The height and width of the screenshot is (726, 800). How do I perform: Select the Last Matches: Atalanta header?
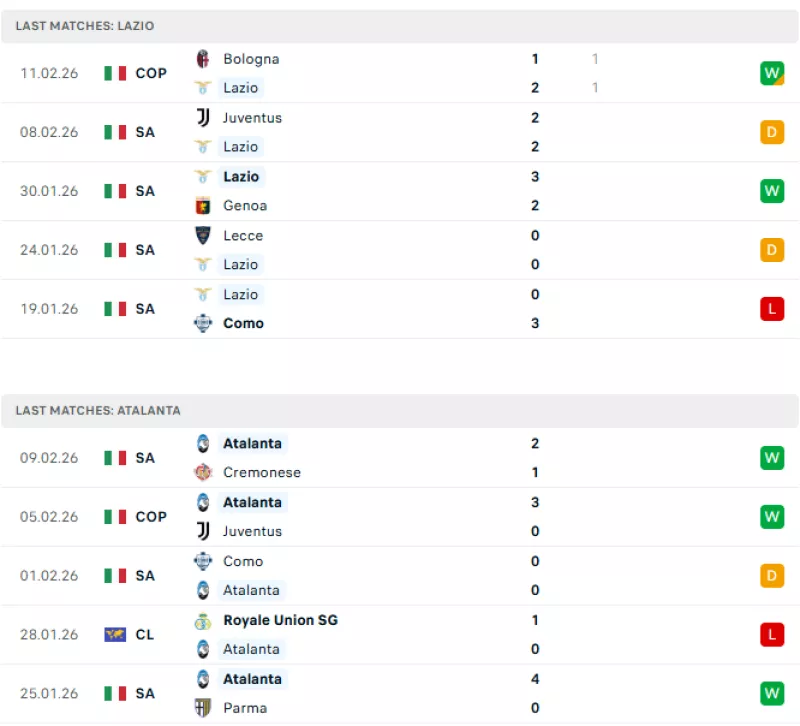[98, 411]
